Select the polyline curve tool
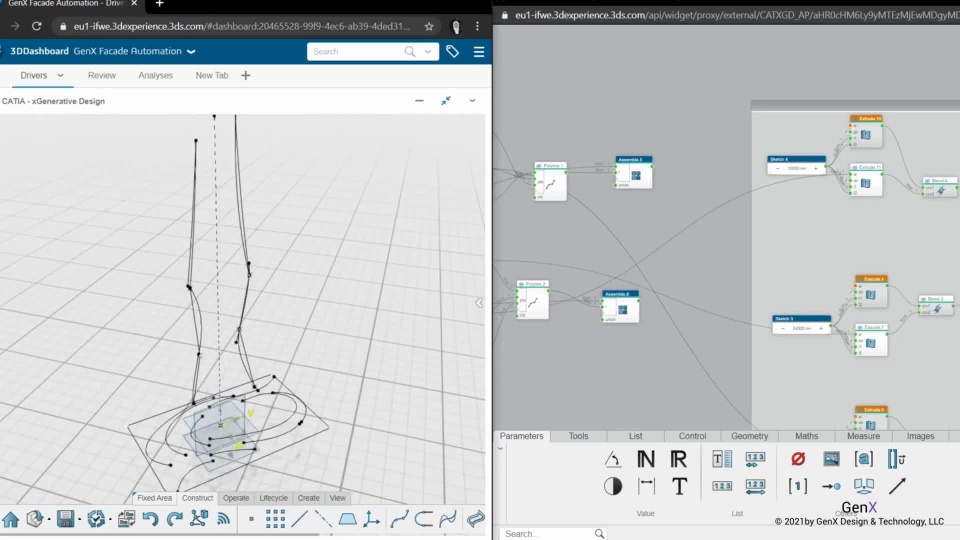Viewport: 960px width, 540px height. click(x=399, y=519)
